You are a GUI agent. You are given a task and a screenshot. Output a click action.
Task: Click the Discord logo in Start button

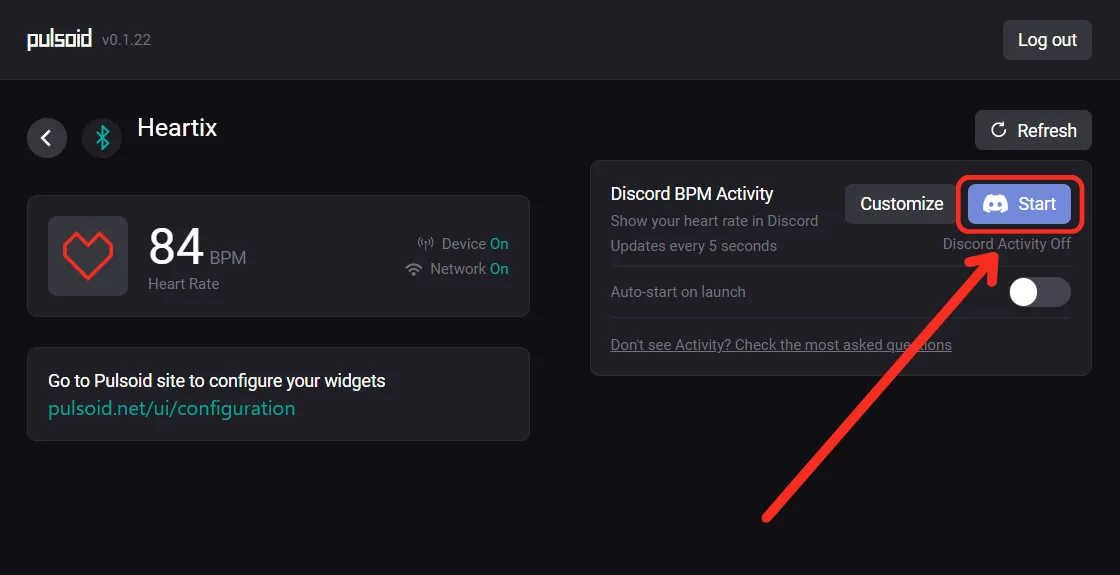pos(995,204)
